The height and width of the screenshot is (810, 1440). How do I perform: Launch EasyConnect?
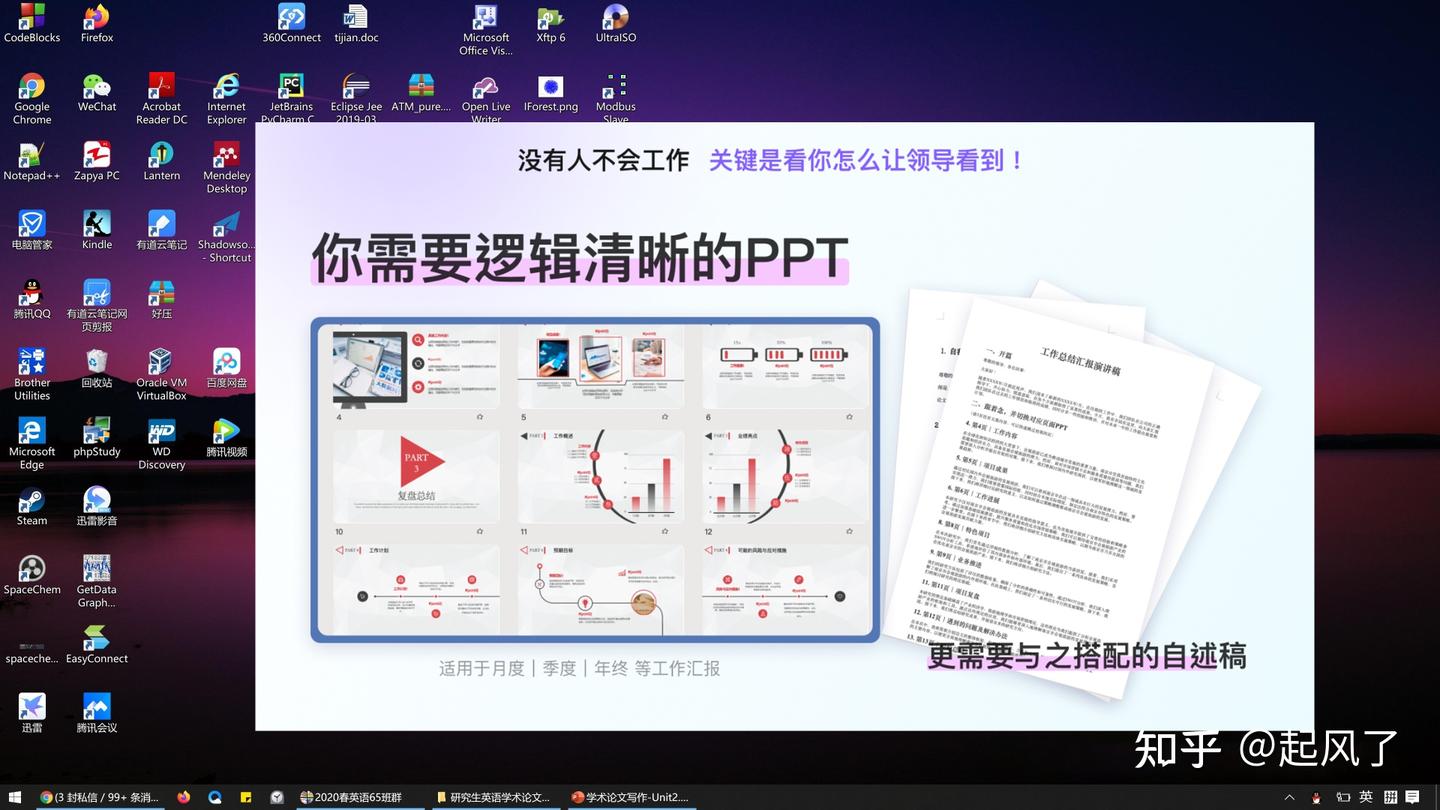click(x=96, y=638)
